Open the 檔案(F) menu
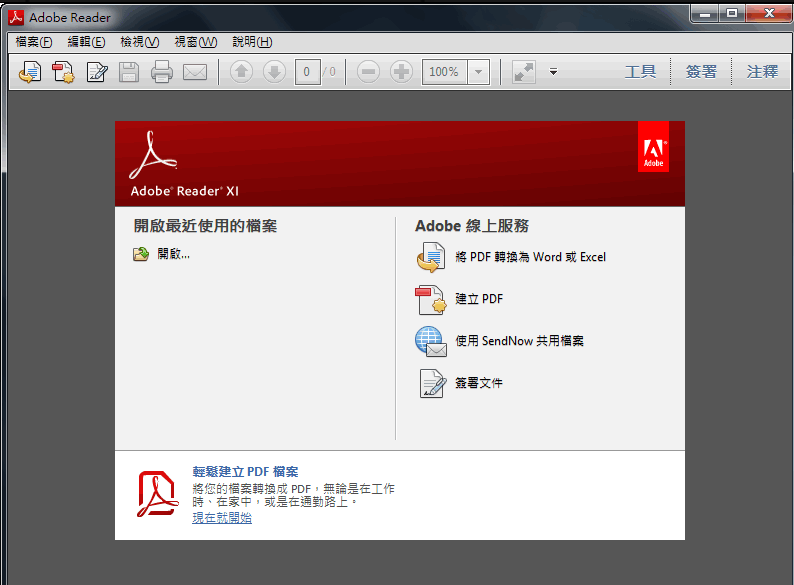This screenshot has width=794, height=585. coord(34,42)
